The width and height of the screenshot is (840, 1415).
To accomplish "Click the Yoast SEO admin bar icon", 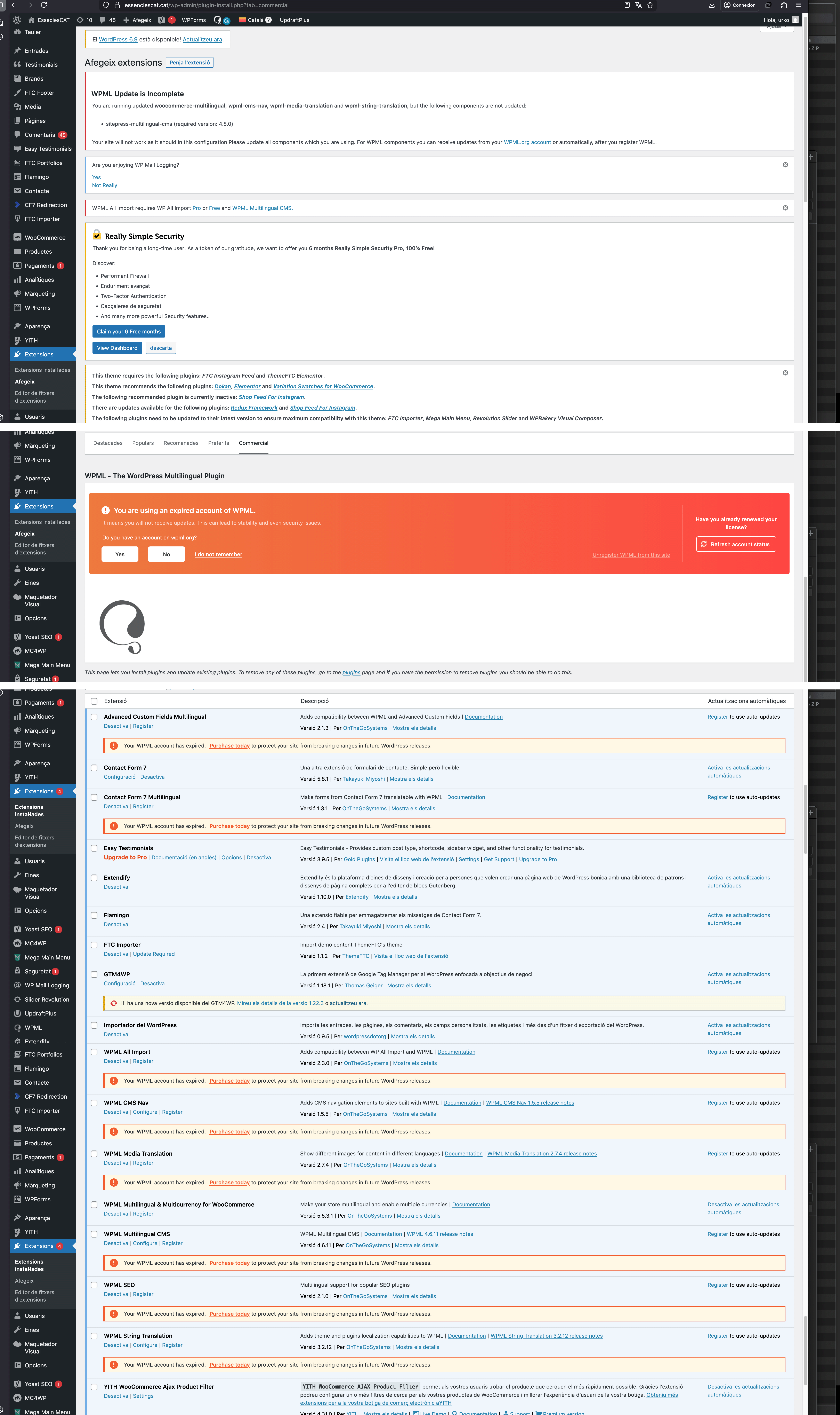I will [162, 20].
